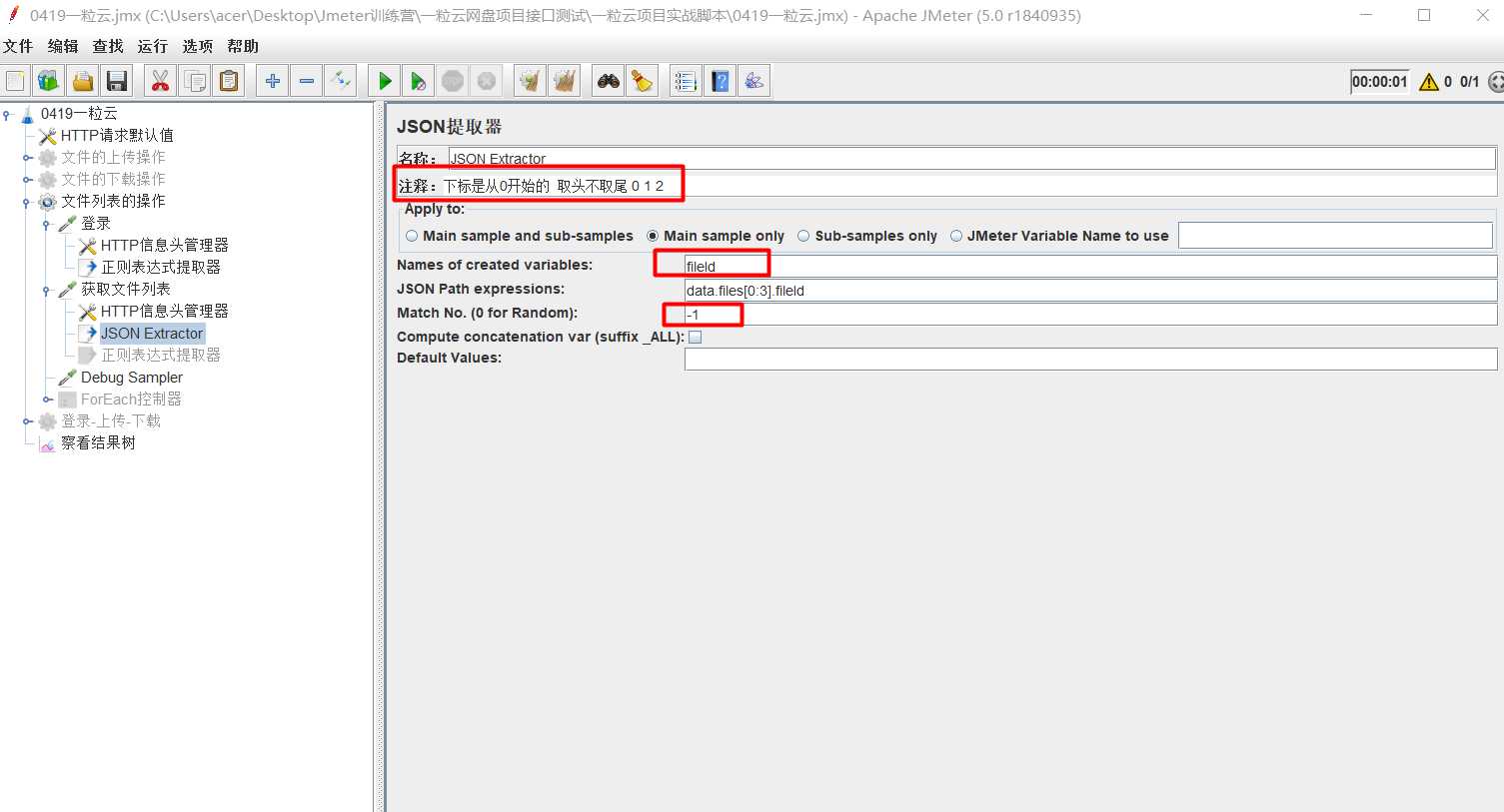Click the 注释 comment field
The image size is (1504, 812).
[969, 186]
